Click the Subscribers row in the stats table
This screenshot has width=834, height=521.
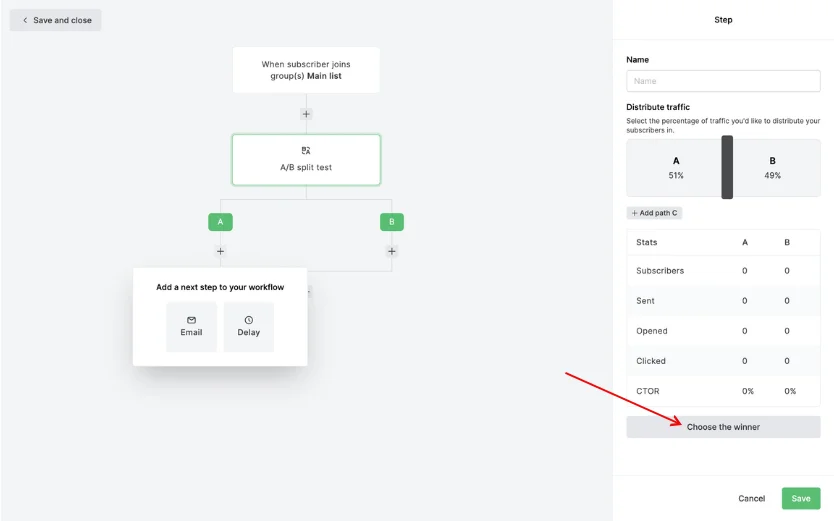coord(723,271)
